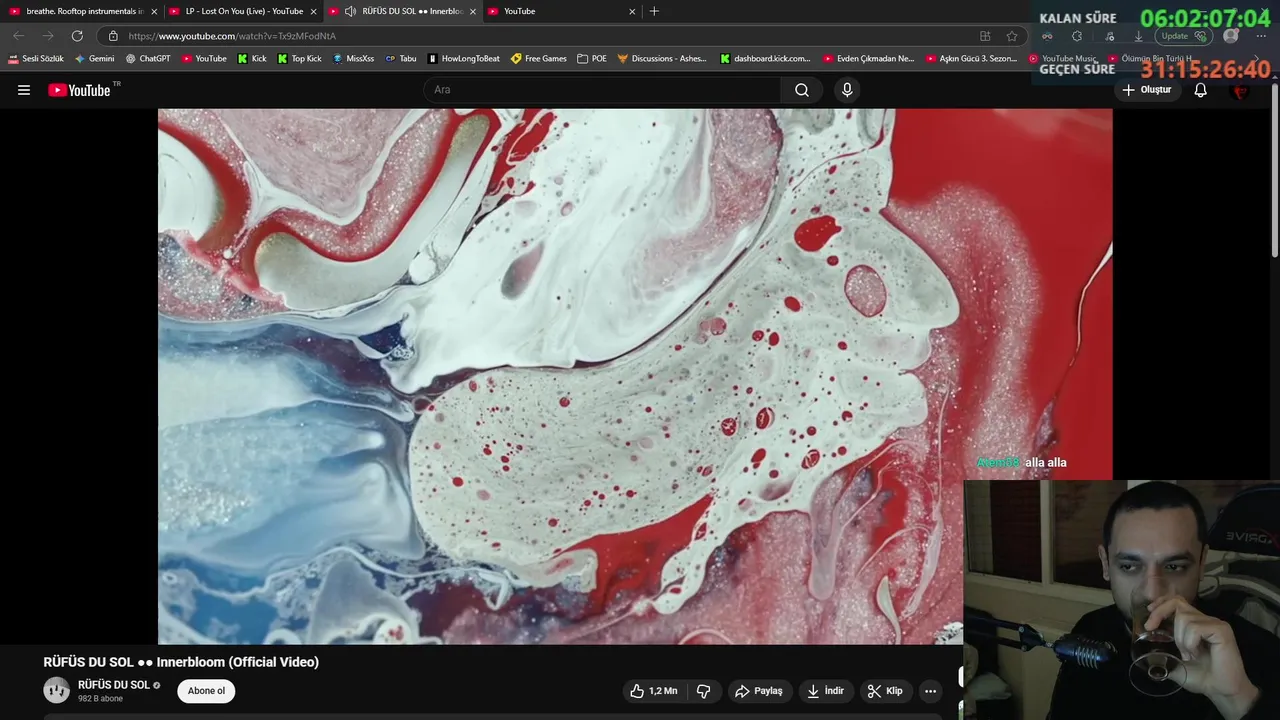Click the split-screen icon in address bar

click(x=985, y=36)
